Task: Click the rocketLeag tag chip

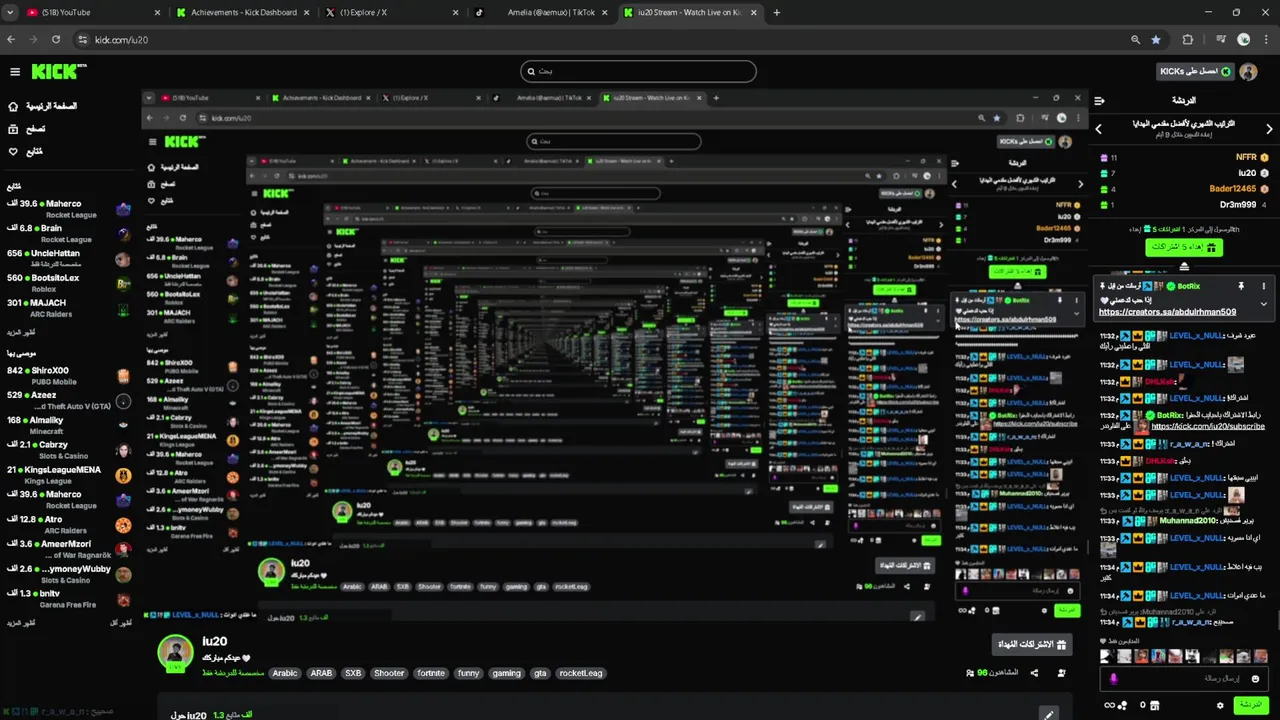Action: point(581,673)
